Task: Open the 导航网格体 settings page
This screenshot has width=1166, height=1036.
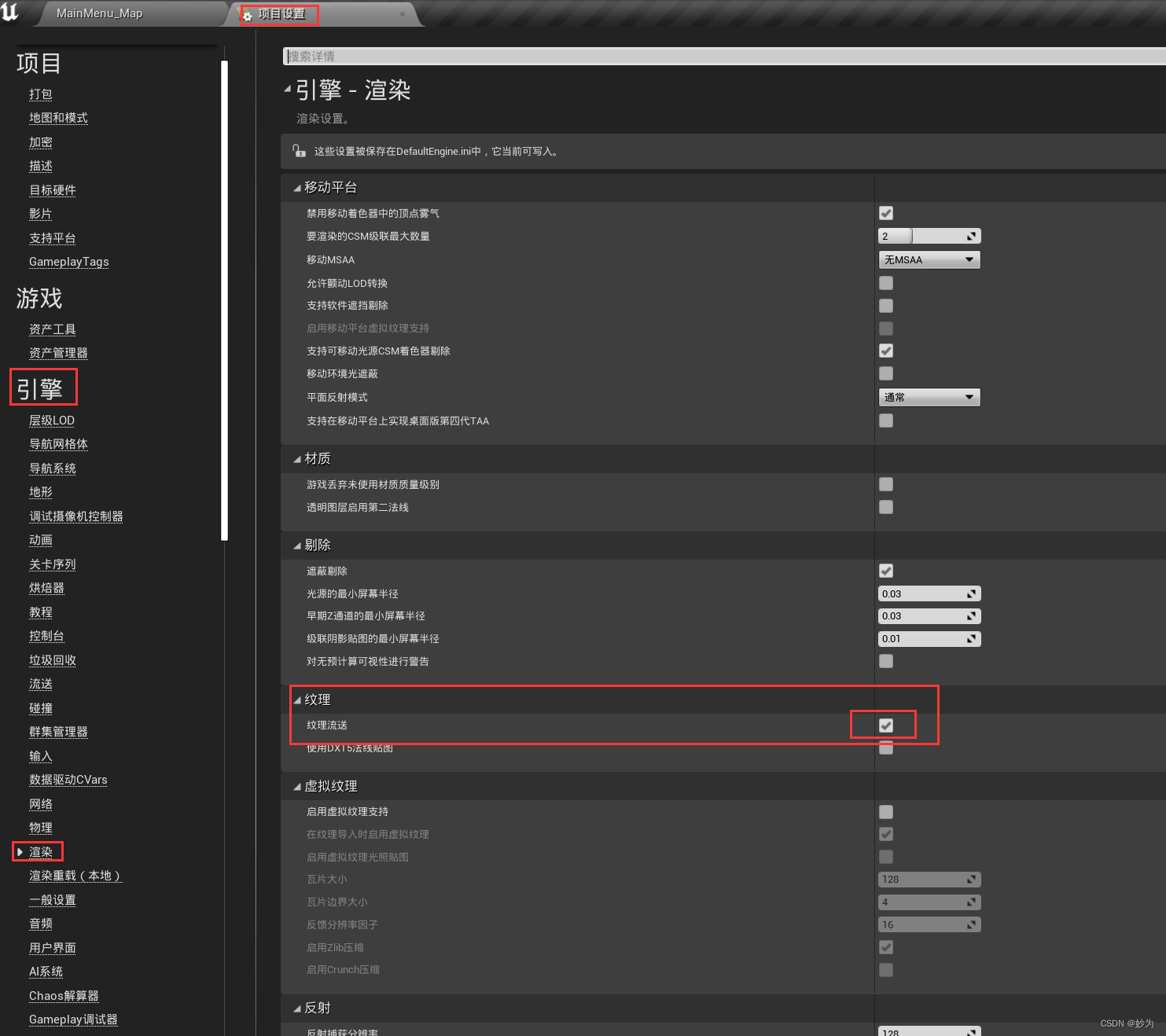Action: (x=58, y=444)
